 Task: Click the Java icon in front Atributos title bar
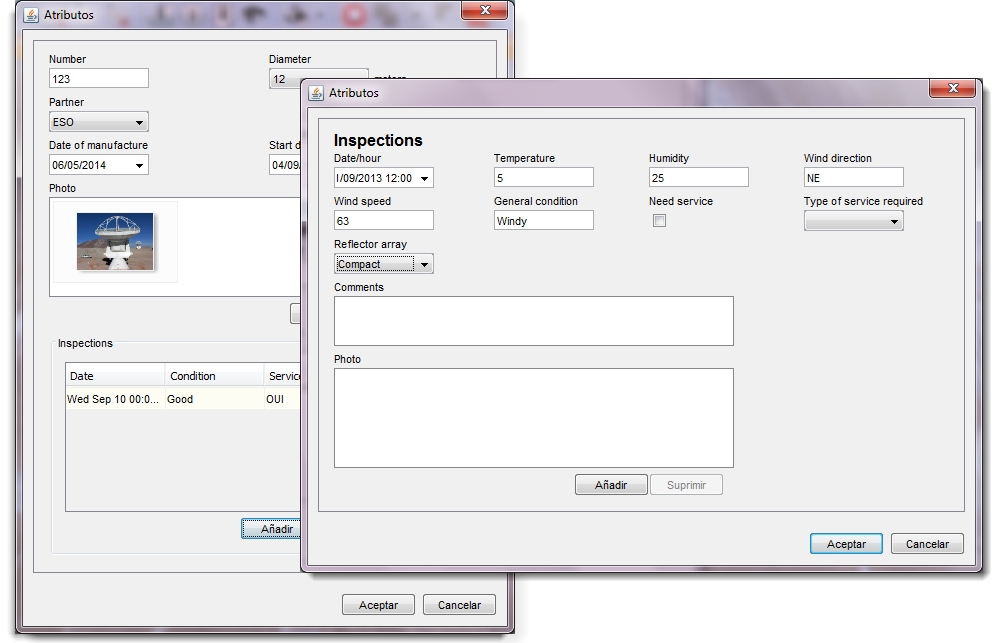(x=316, y=93)
